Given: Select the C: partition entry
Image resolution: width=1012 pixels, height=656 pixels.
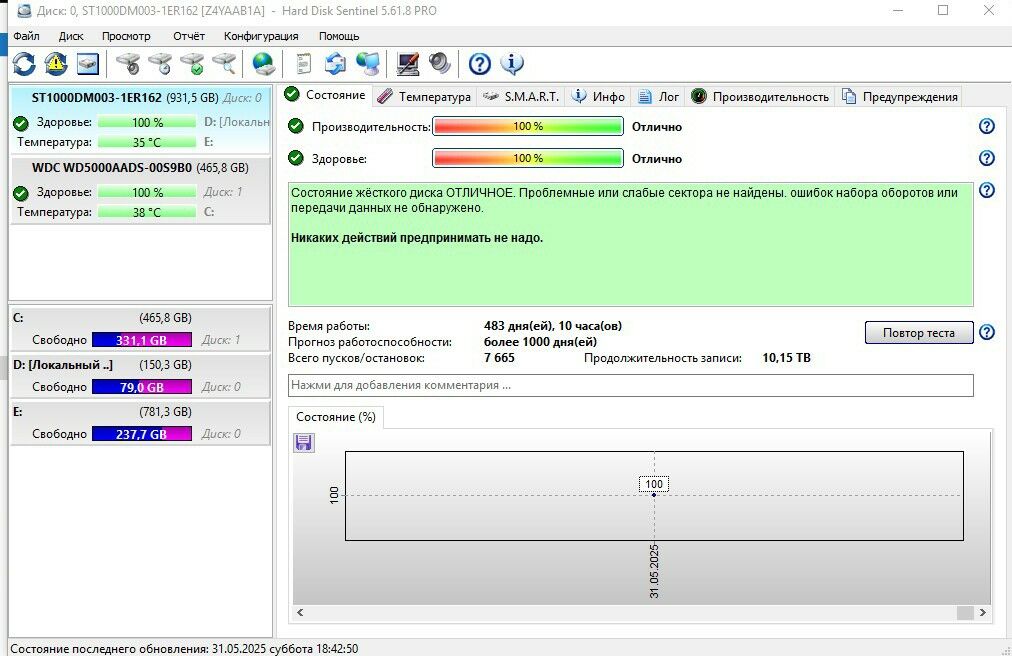Looking at the screenshot, I should (140, 329).
